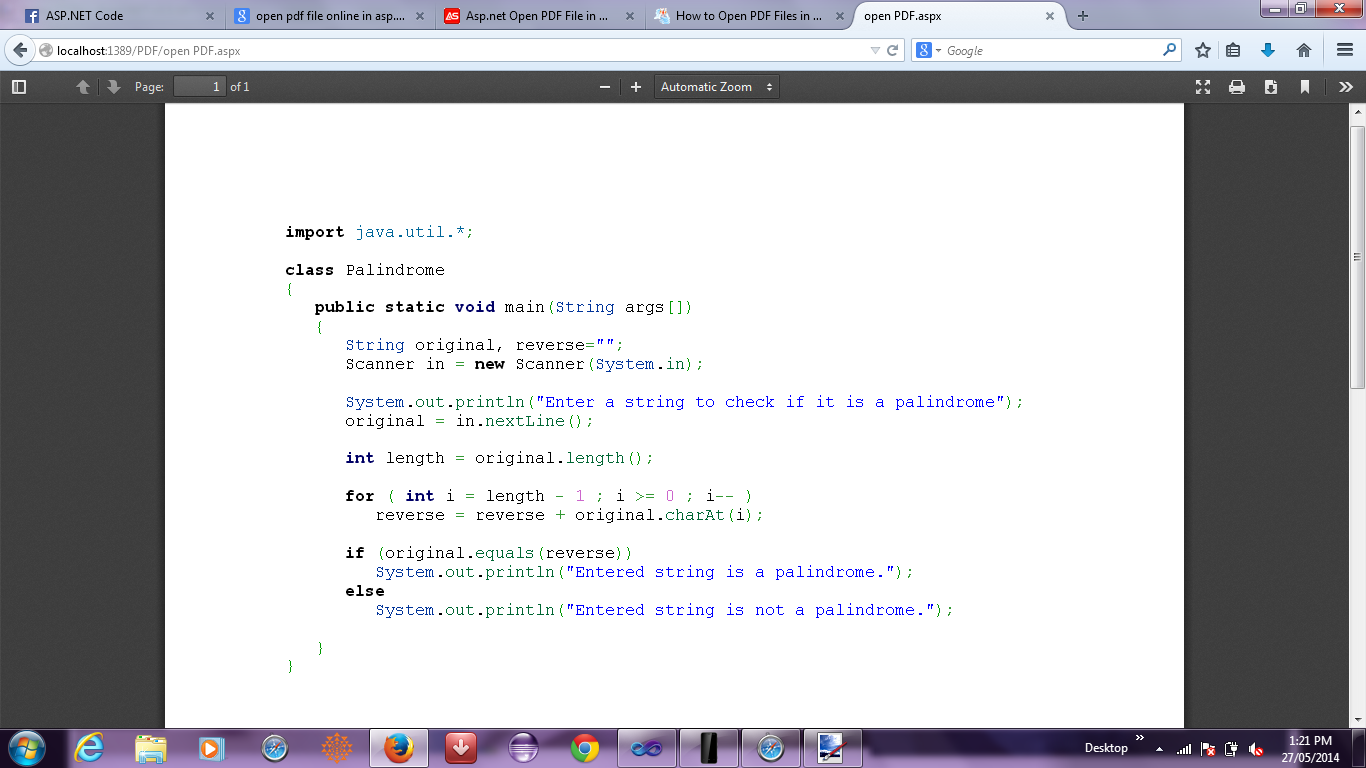
Task: Select the ASP.NET Code Facebook tab
Action: pyautogui.click(x=110, y=16)
